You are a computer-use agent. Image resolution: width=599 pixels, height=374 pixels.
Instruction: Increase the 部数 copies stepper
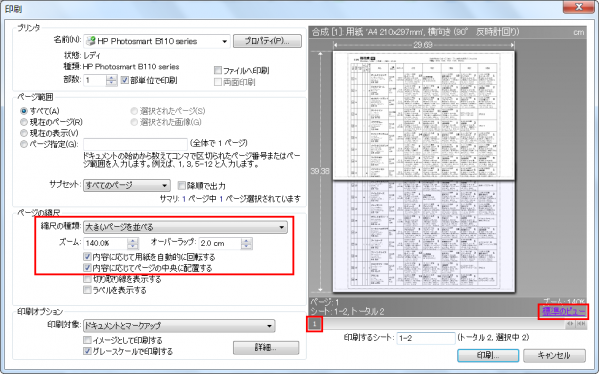point(111,78)
